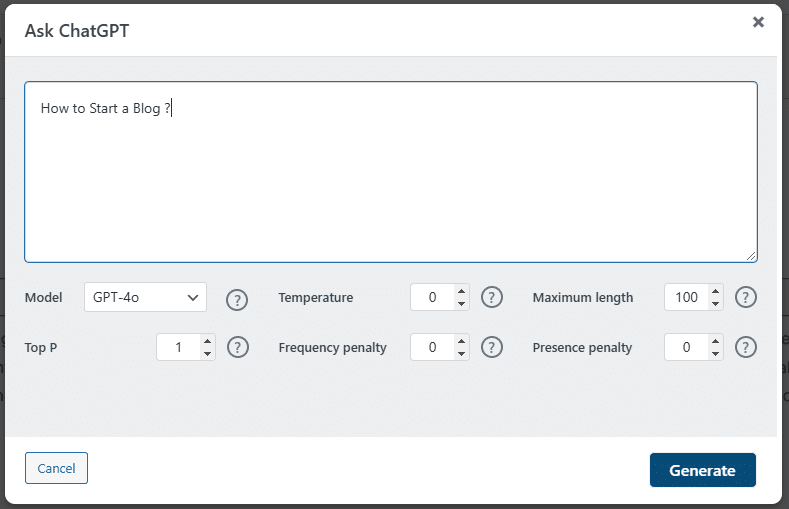The width and height of the screenshot is (789, 509).
Task: Select the Maximum length number field
Action: point(693,297)
